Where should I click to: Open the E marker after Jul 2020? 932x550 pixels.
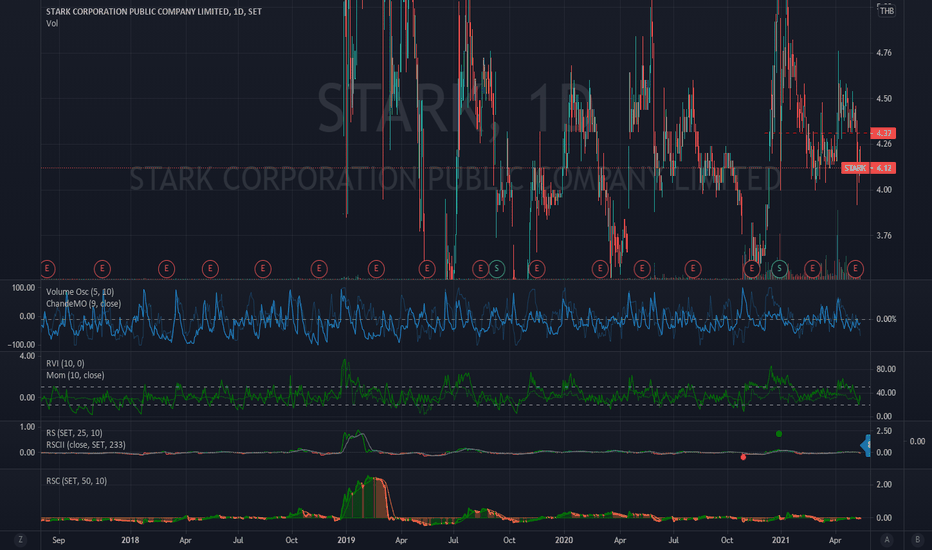click(x=692, y=269)
